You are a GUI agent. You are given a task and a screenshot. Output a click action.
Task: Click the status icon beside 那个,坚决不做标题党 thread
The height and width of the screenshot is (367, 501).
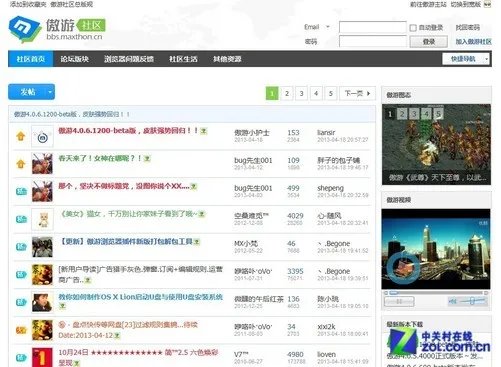pyautogui.click(x=21, y=191)
